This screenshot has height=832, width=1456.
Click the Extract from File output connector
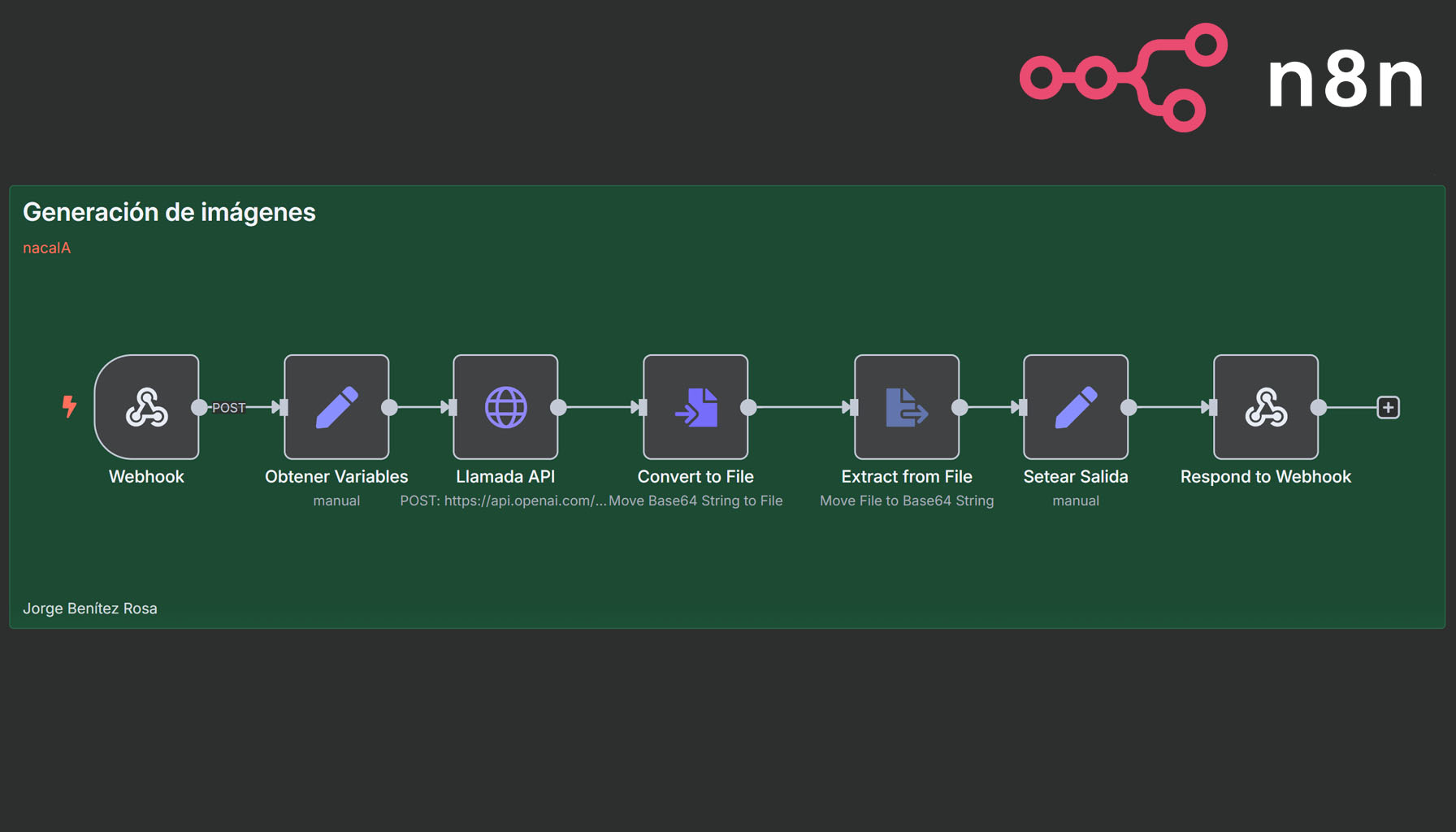coord(960,407)
